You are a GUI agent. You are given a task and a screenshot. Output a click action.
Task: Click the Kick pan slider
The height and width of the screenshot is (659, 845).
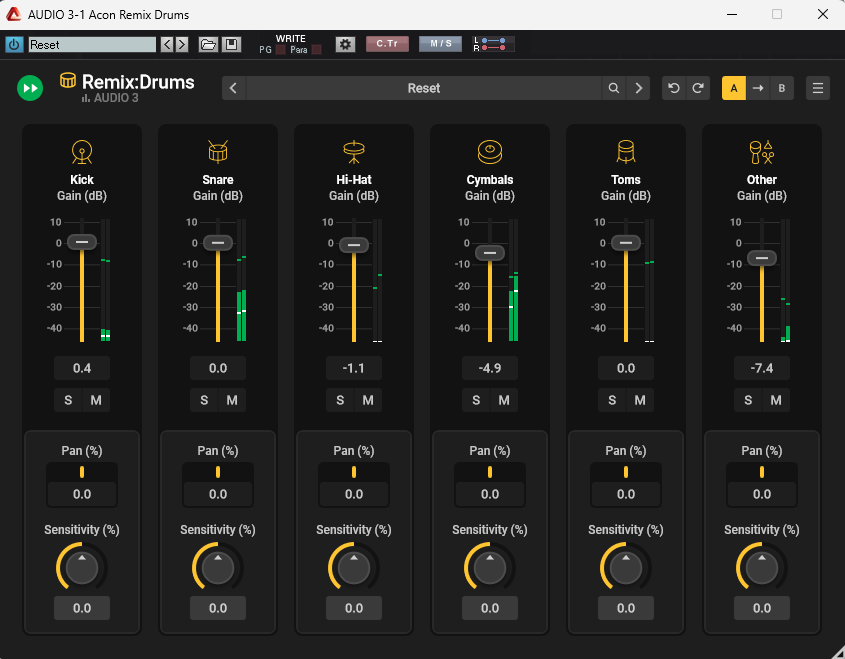click(x=82, y=472)
